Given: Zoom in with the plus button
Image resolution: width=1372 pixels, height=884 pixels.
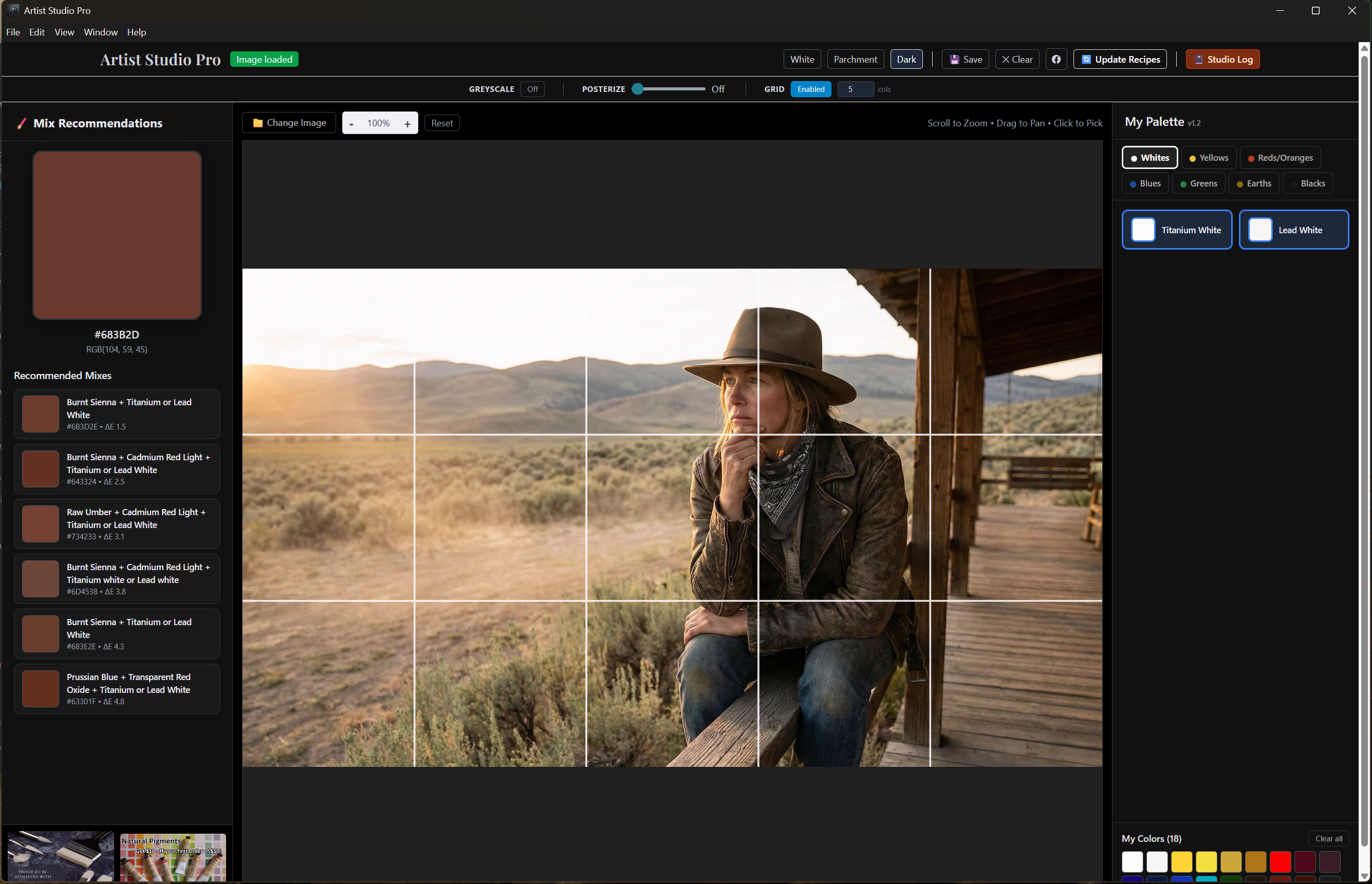Looking at the screenshot, I should [x=407, y=123].
